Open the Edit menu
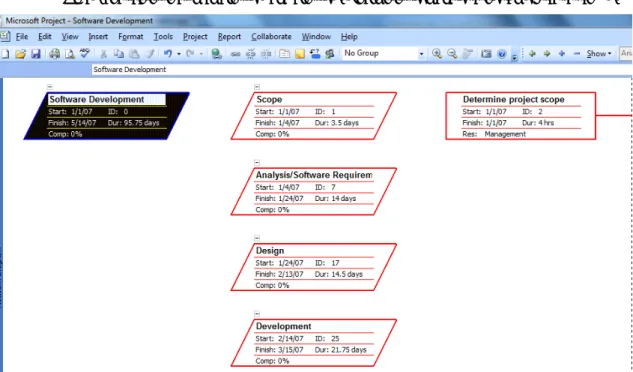 tap(45, 37)
